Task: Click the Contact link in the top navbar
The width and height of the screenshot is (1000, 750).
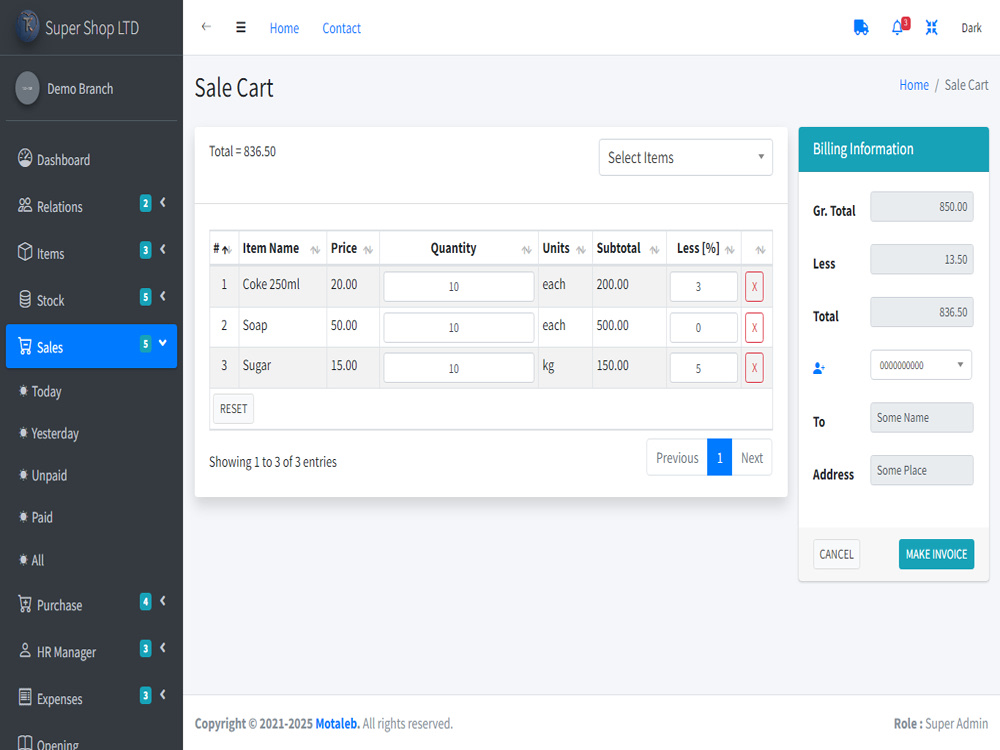Action: click(341, 28)
